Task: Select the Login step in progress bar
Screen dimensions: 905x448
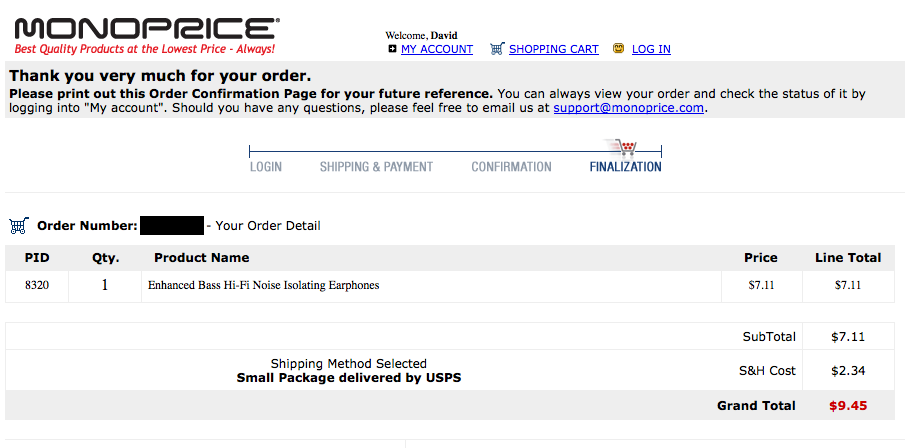Action: click(x=266, y=167)
